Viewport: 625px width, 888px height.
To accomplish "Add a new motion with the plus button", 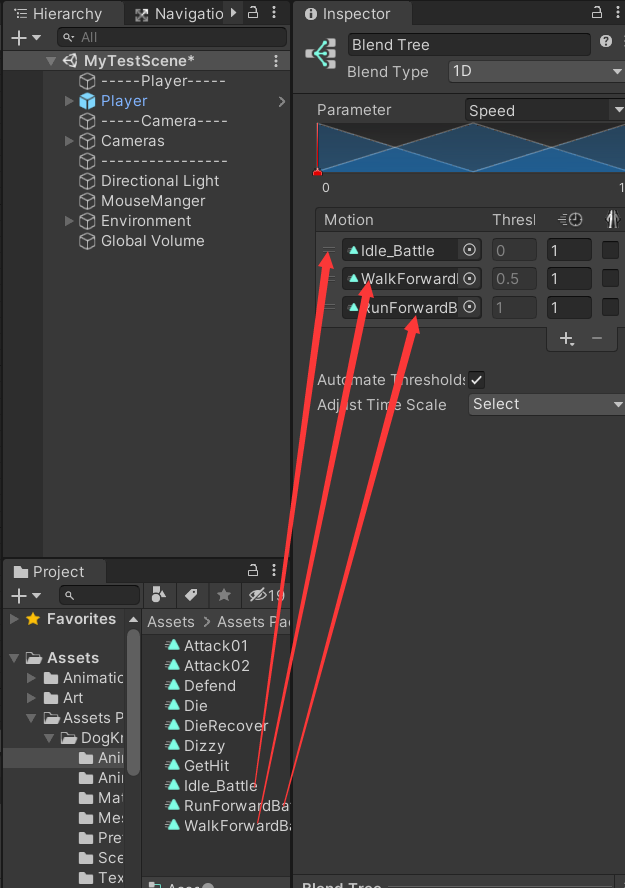I will coord(568,339).
